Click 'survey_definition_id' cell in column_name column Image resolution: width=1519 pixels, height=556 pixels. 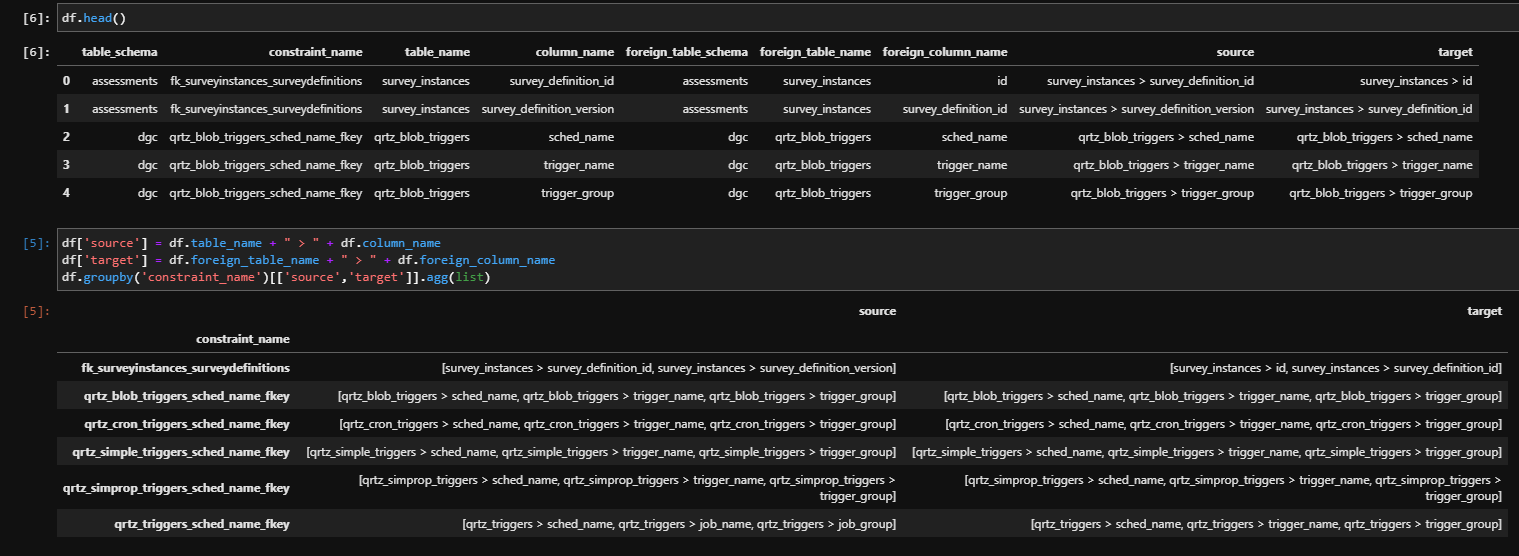point(562,81)
